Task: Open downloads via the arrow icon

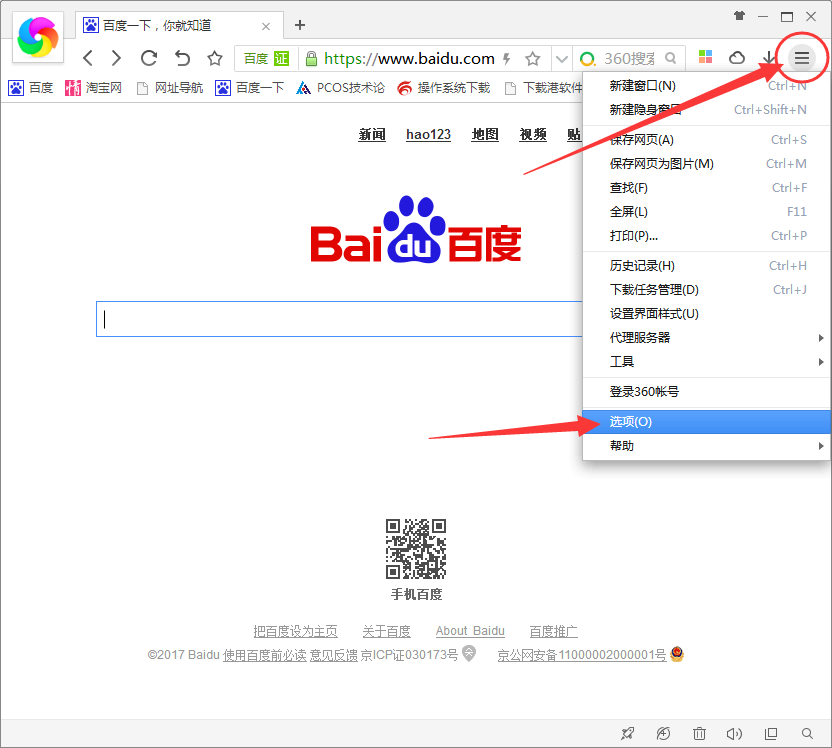Action: point(768,58)
